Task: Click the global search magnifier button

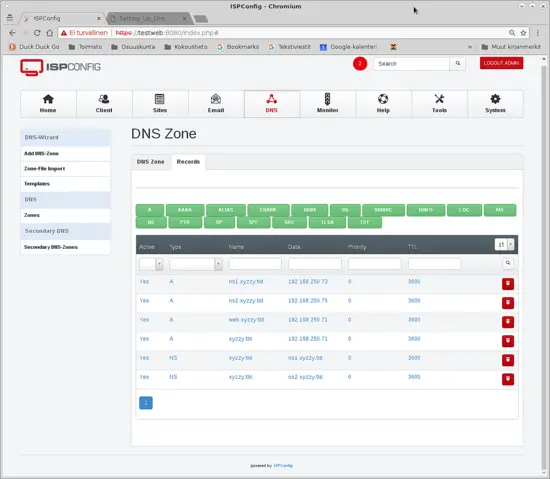Action: 458,63
